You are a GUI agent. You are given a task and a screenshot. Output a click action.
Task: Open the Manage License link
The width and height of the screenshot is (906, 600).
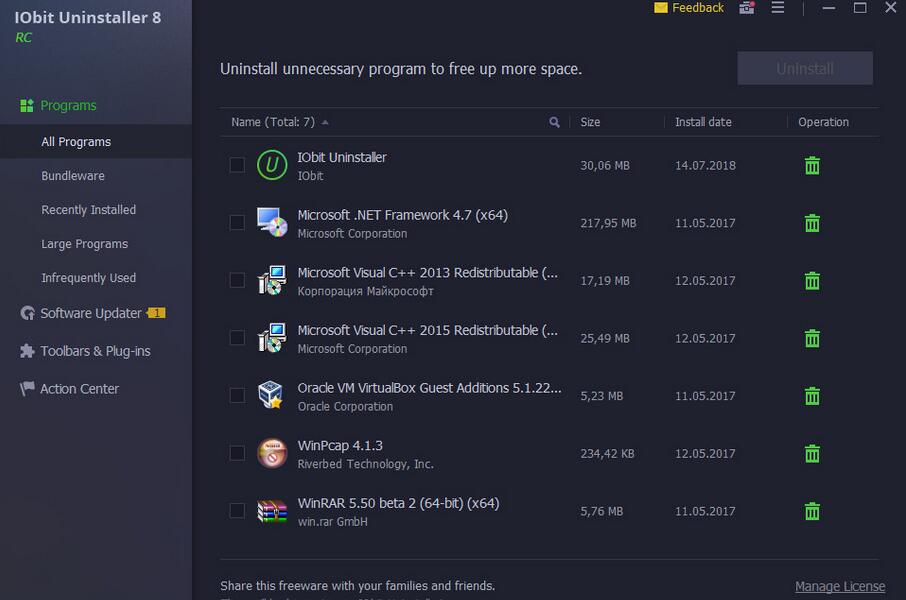(x=840, y=586)
